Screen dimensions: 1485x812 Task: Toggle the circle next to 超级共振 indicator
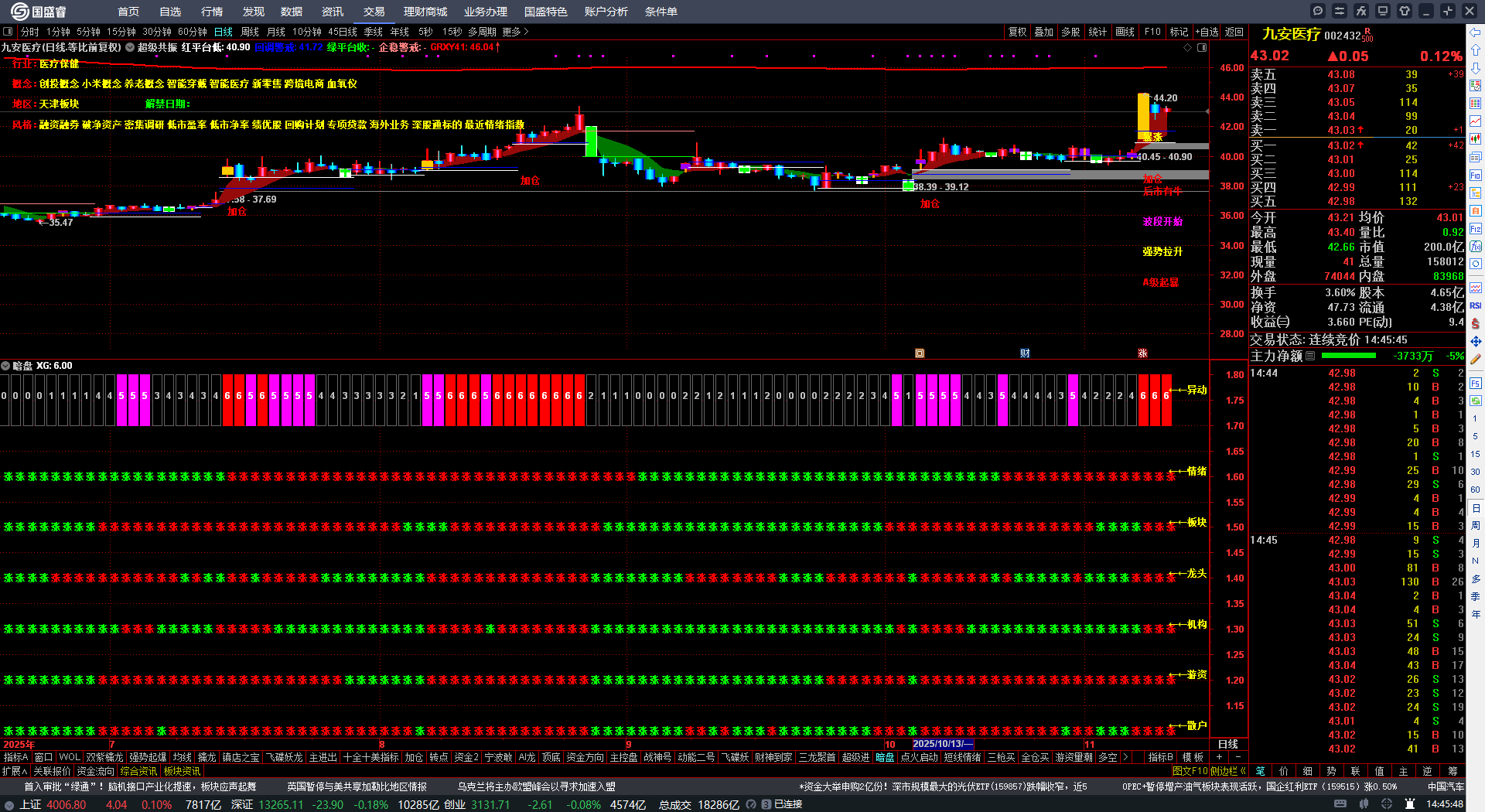[x=130, y=47]
